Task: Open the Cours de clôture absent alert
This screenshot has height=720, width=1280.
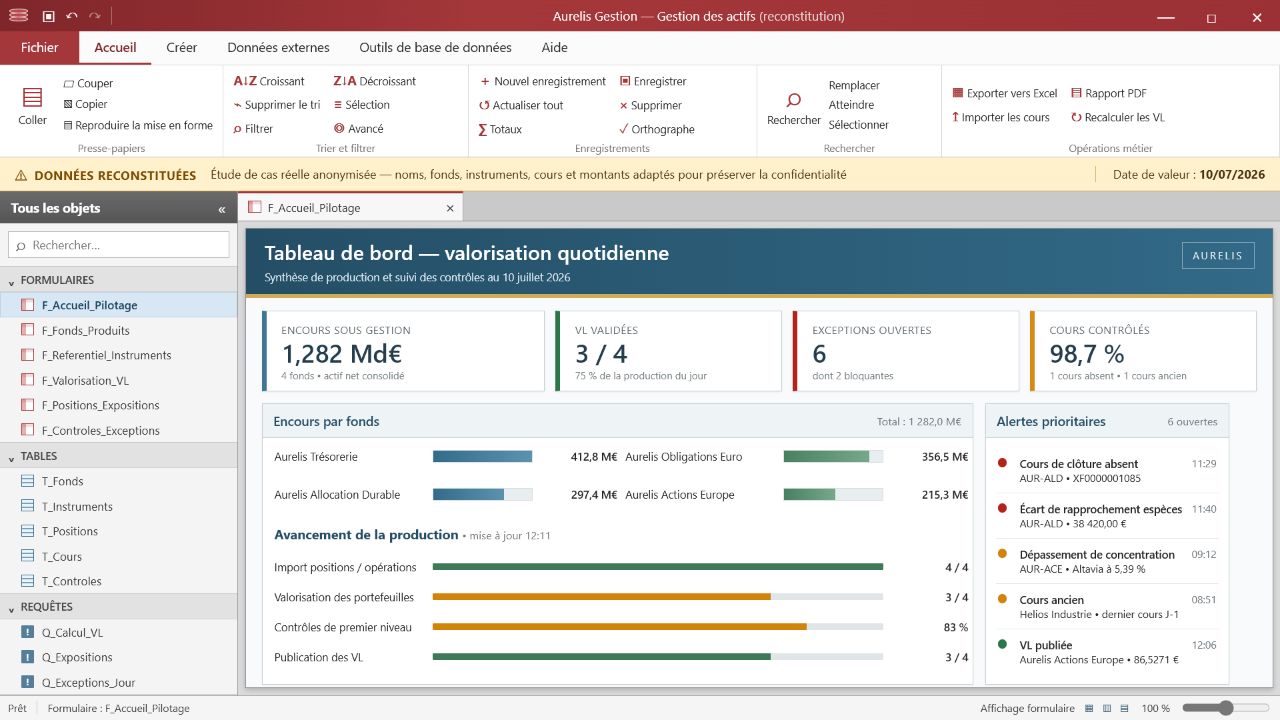Action: pyautogui.click(x=1107, y=470)
